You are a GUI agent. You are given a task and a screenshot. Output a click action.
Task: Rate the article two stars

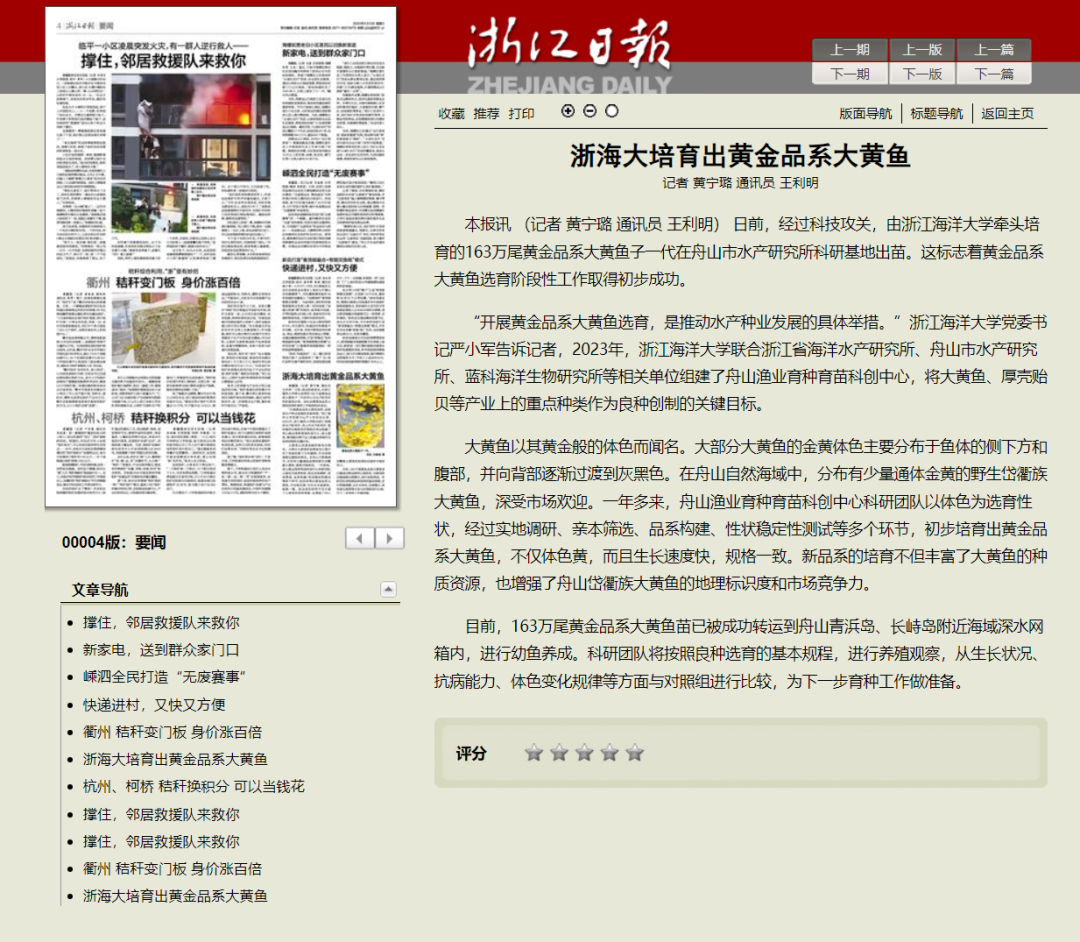pos(559,753)
